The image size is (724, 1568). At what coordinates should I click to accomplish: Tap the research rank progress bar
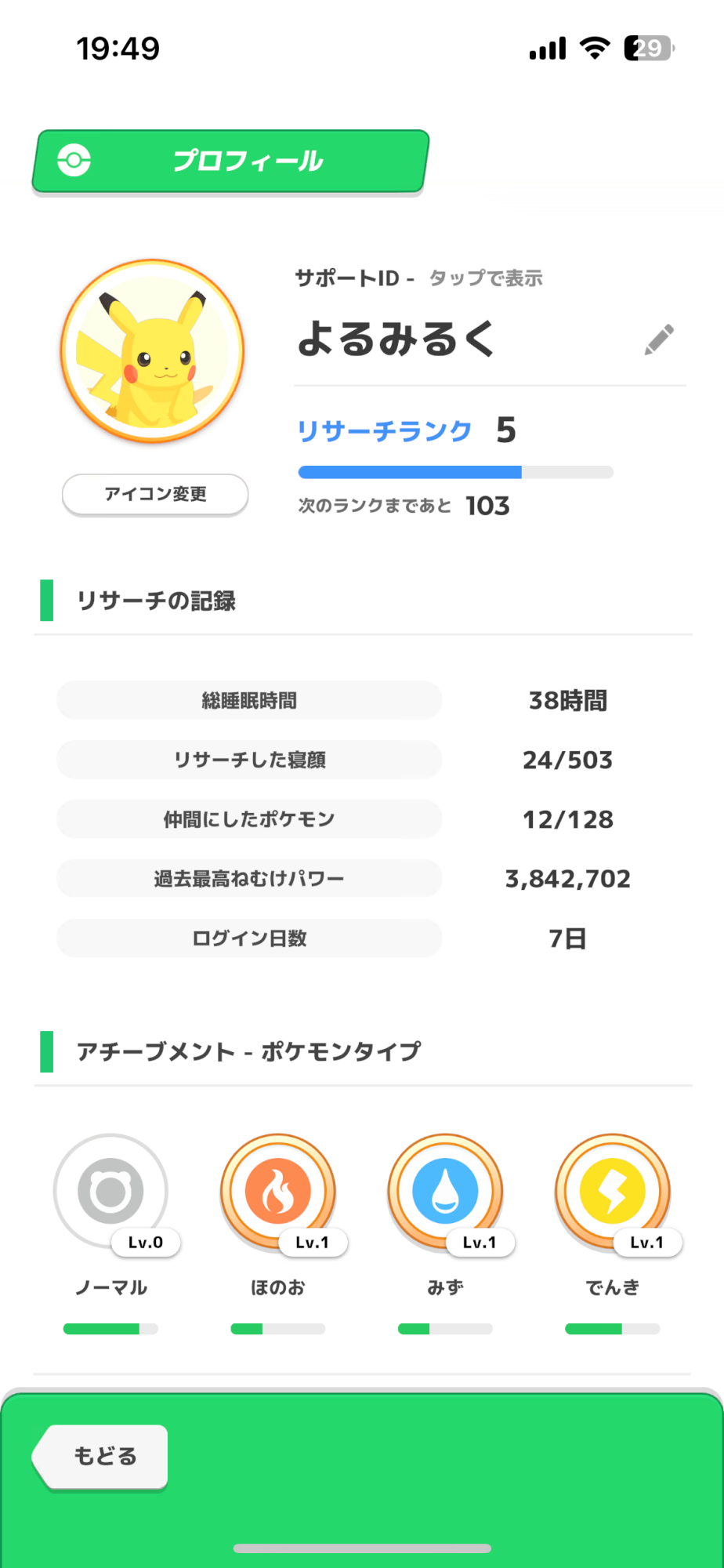point(455,472)
